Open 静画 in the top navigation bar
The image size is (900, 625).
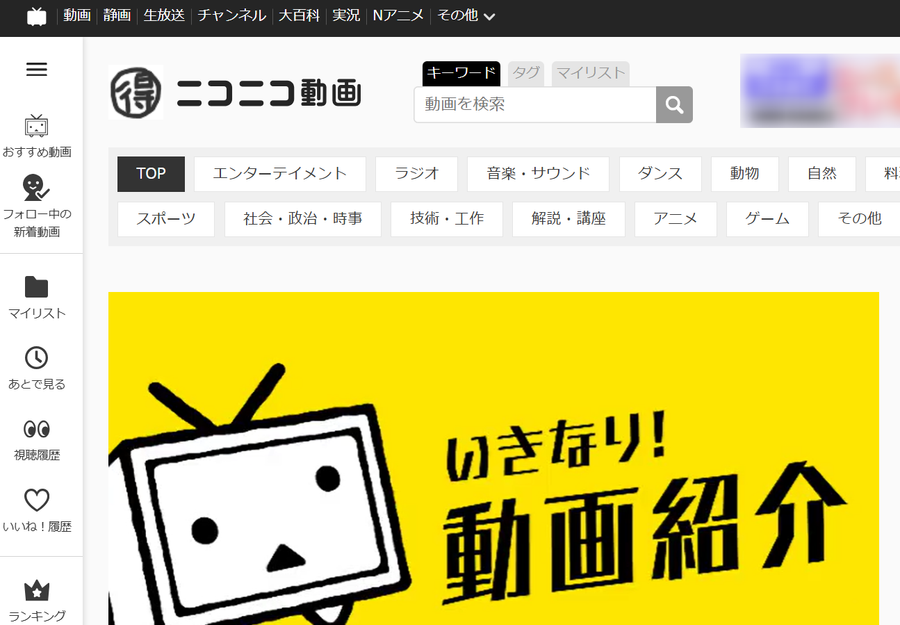[x=117, y=15]
